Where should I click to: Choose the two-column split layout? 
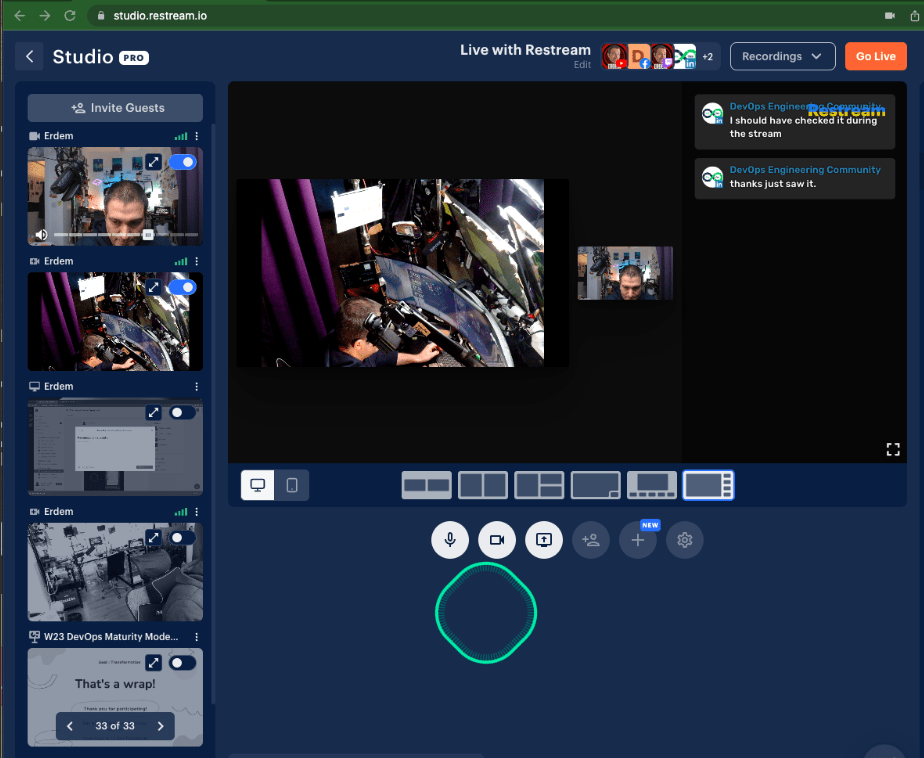pos(483,485)
